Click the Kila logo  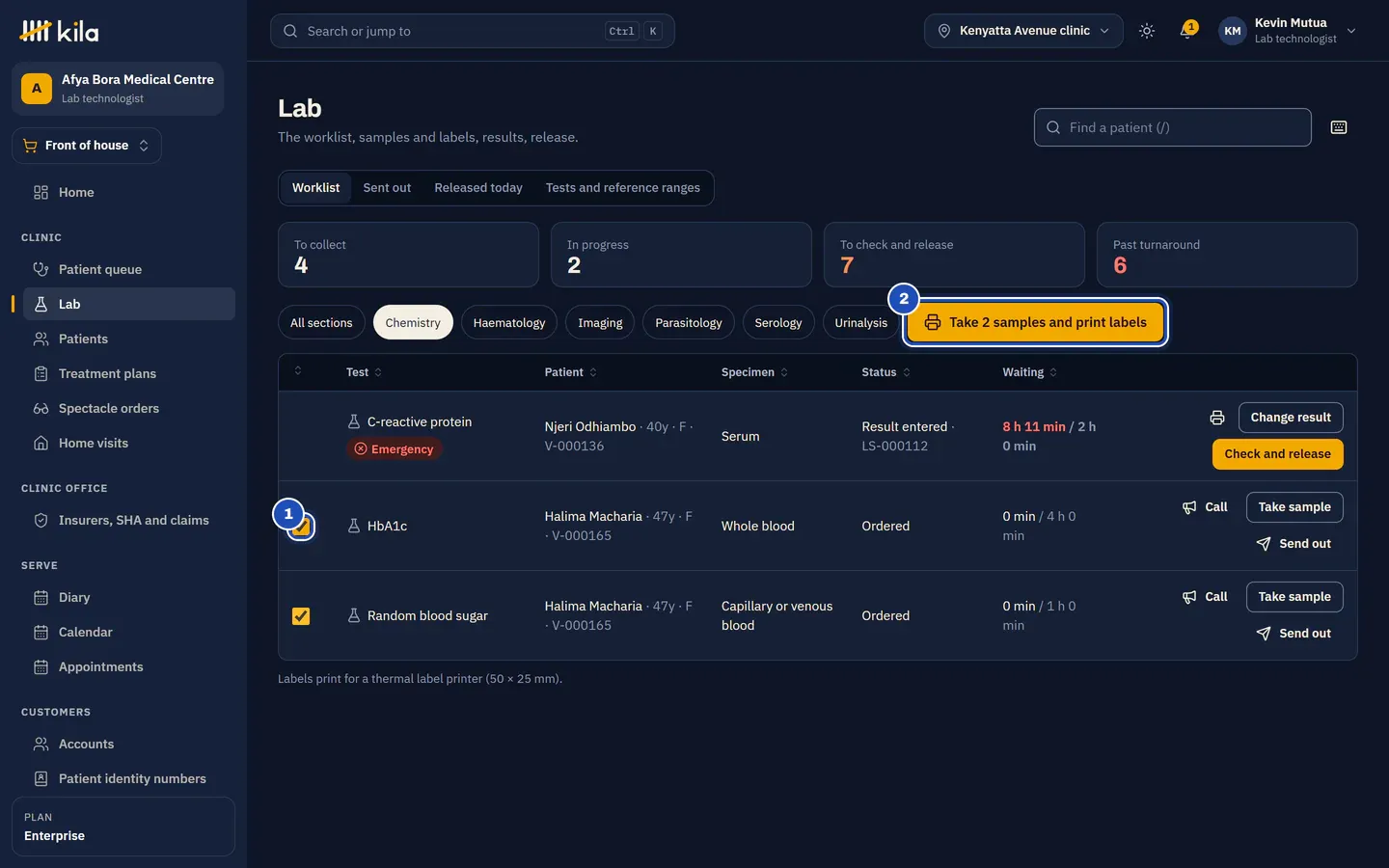point(59,31)
